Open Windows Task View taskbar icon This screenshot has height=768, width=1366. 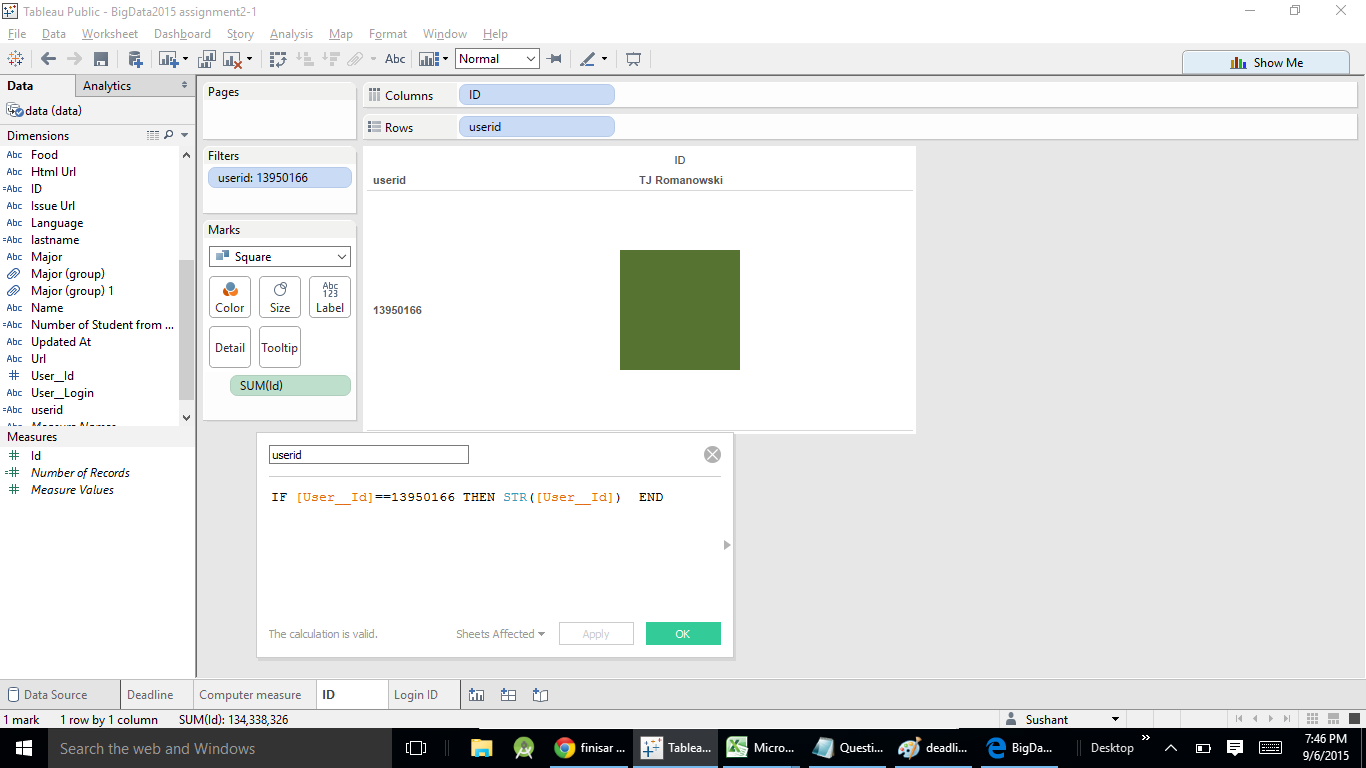pyautogui.click(x=416, y=748)
